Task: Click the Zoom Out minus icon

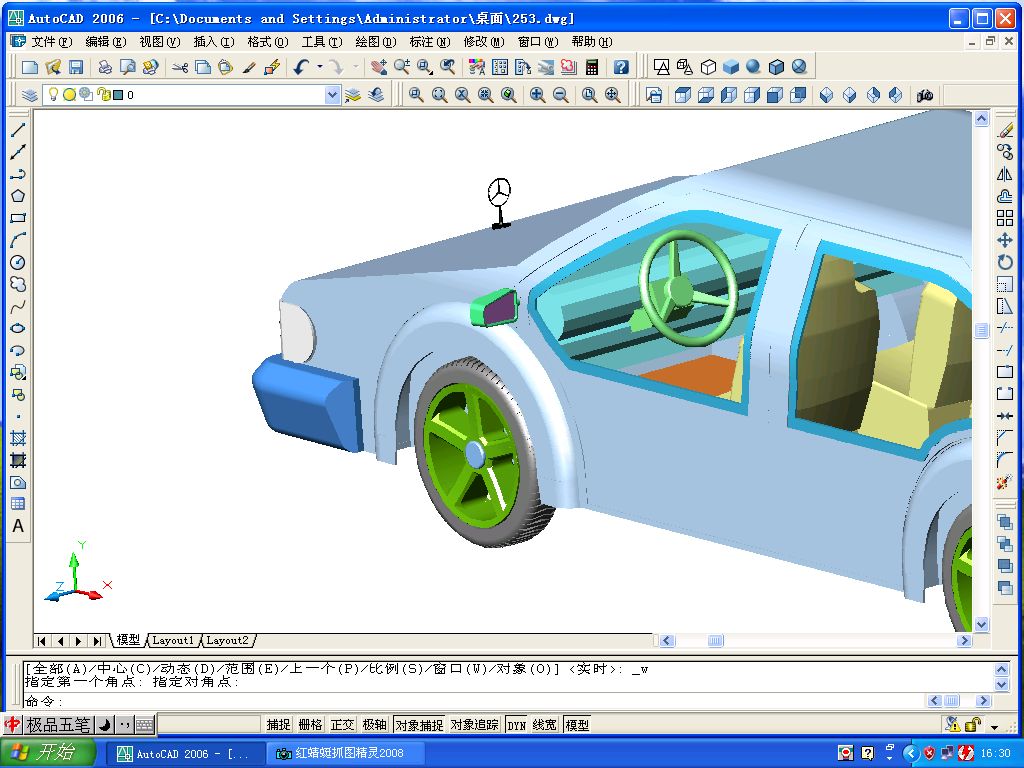Action: click(560, 95)
